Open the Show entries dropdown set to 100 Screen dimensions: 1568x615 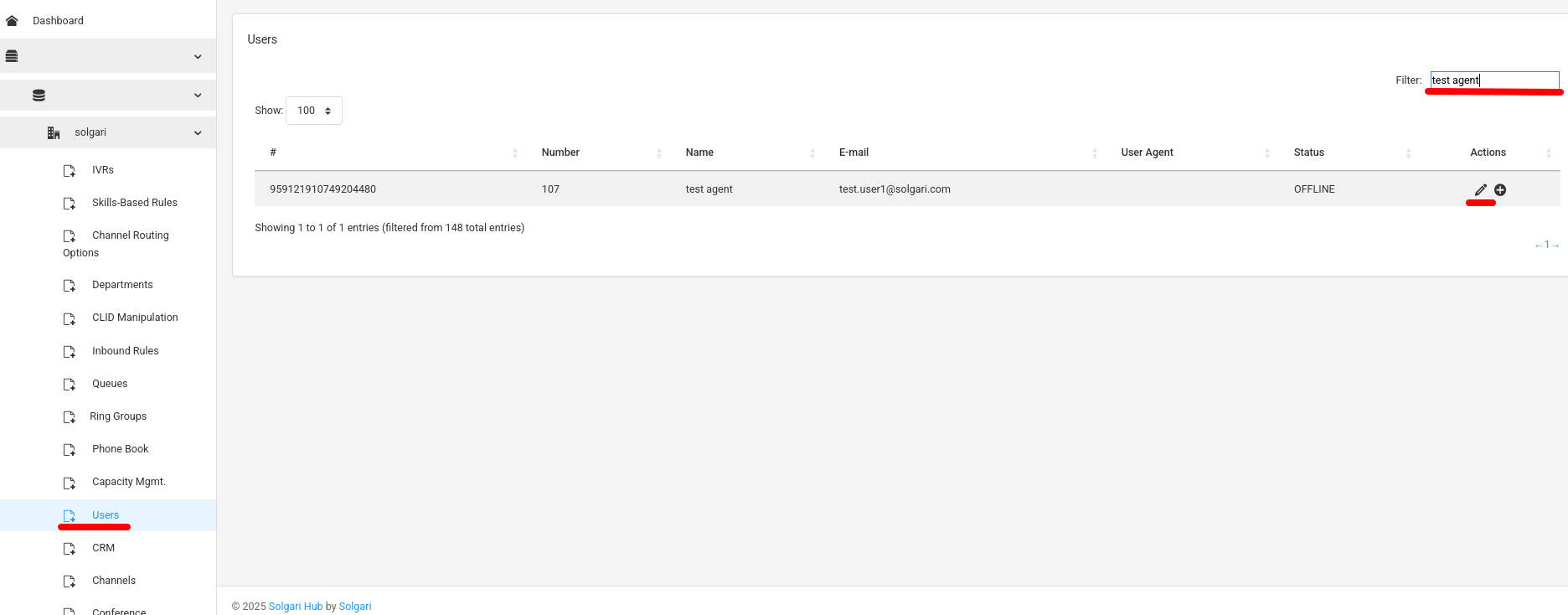[313, 111]
